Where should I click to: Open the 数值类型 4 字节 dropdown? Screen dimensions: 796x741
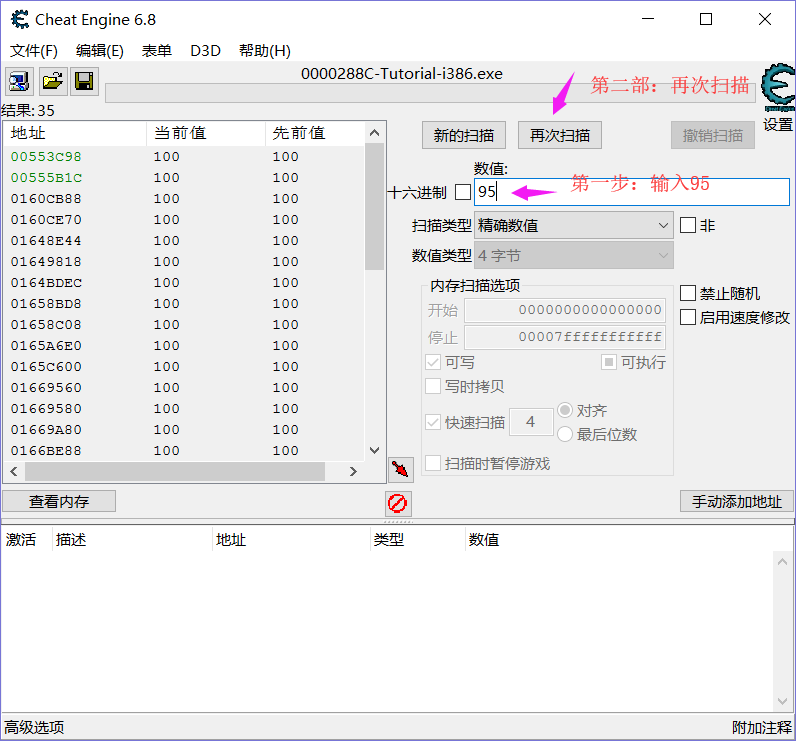click(574, 256)
